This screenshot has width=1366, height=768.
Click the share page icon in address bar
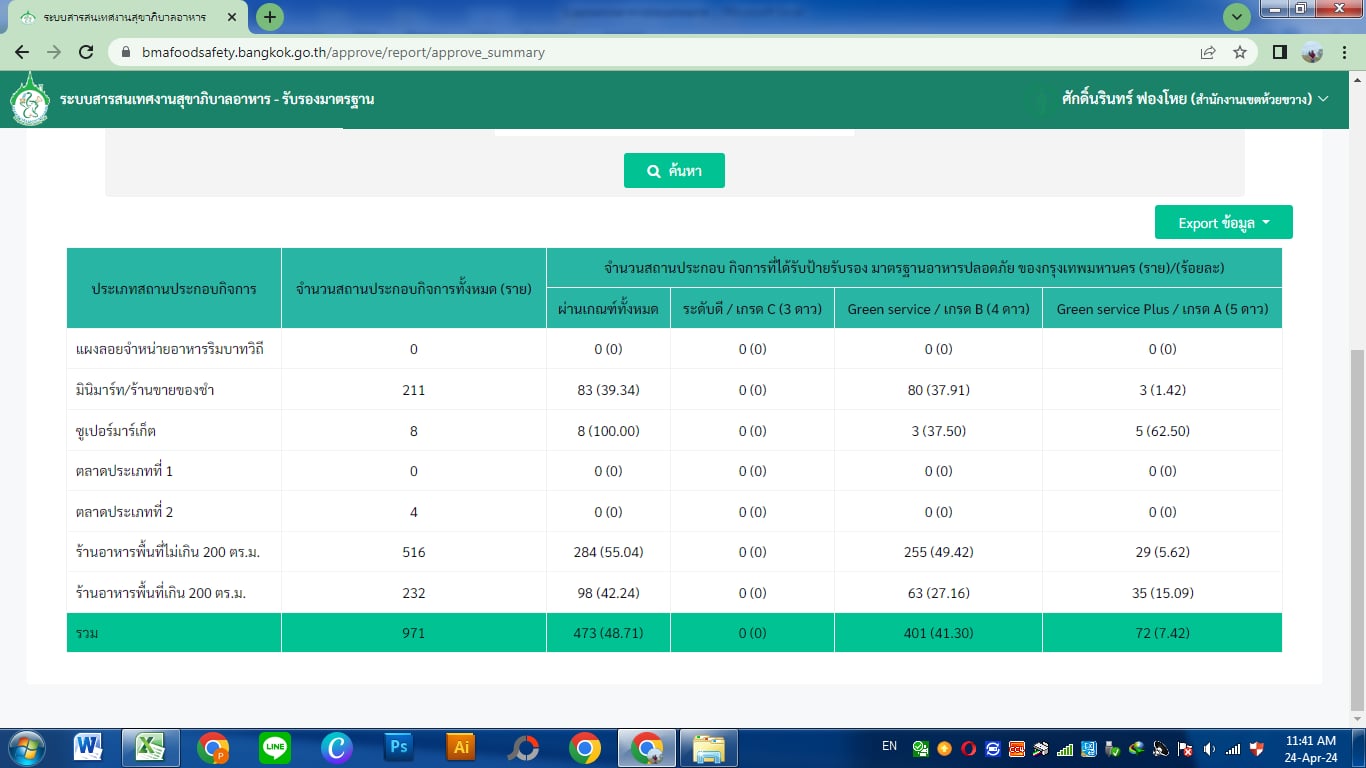(x=1208, y=52)
